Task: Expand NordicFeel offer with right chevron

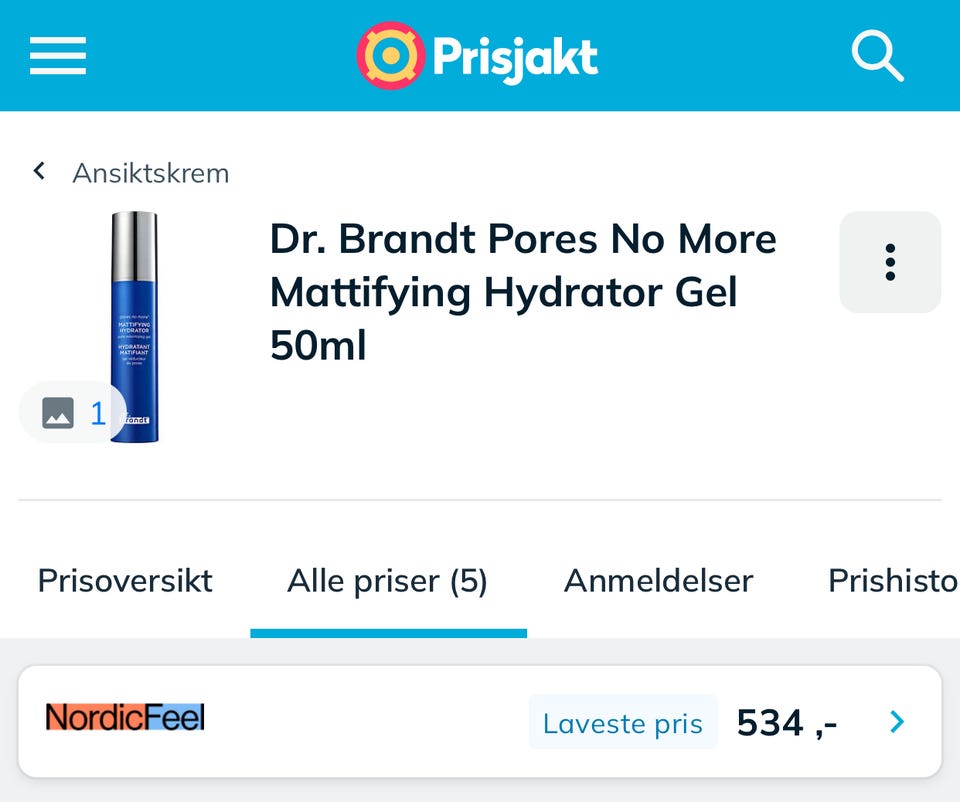Action: tap(897, 722)
